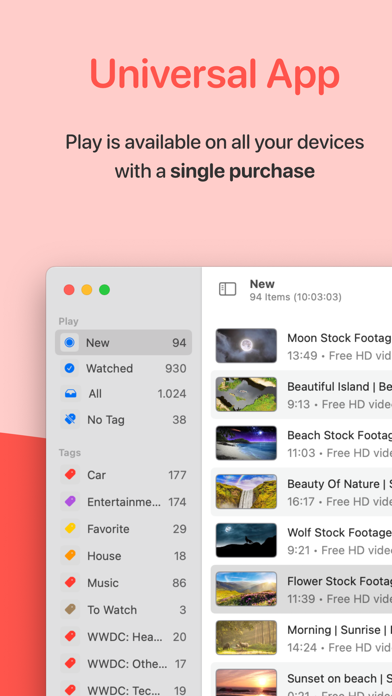Click the New header title
The height and width of the screenshot is (696, 392).
point(262,284)
